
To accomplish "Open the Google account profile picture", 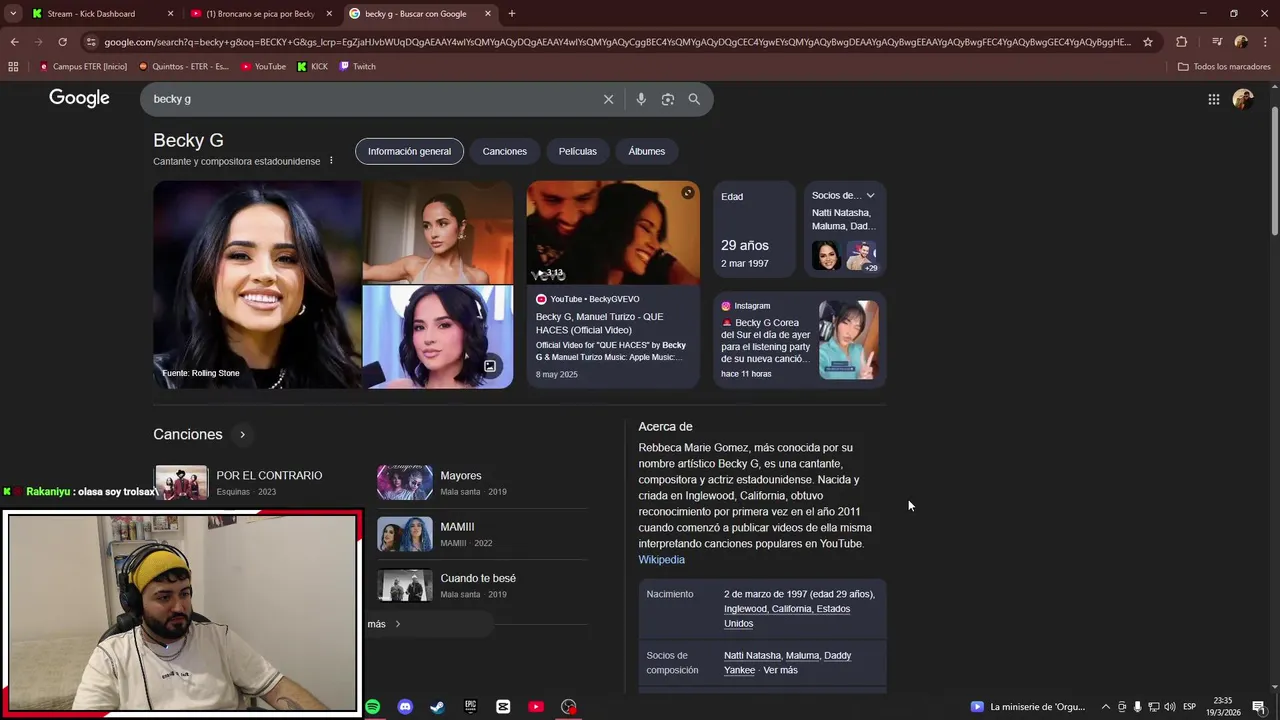I will (1243, 99).
